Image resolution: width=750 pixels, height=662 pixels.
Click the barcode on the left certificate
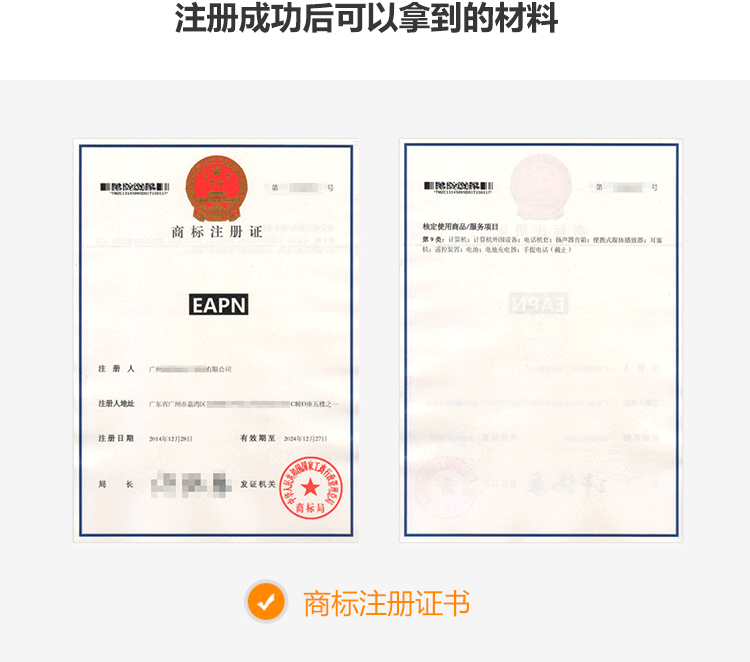pos(134,188)
